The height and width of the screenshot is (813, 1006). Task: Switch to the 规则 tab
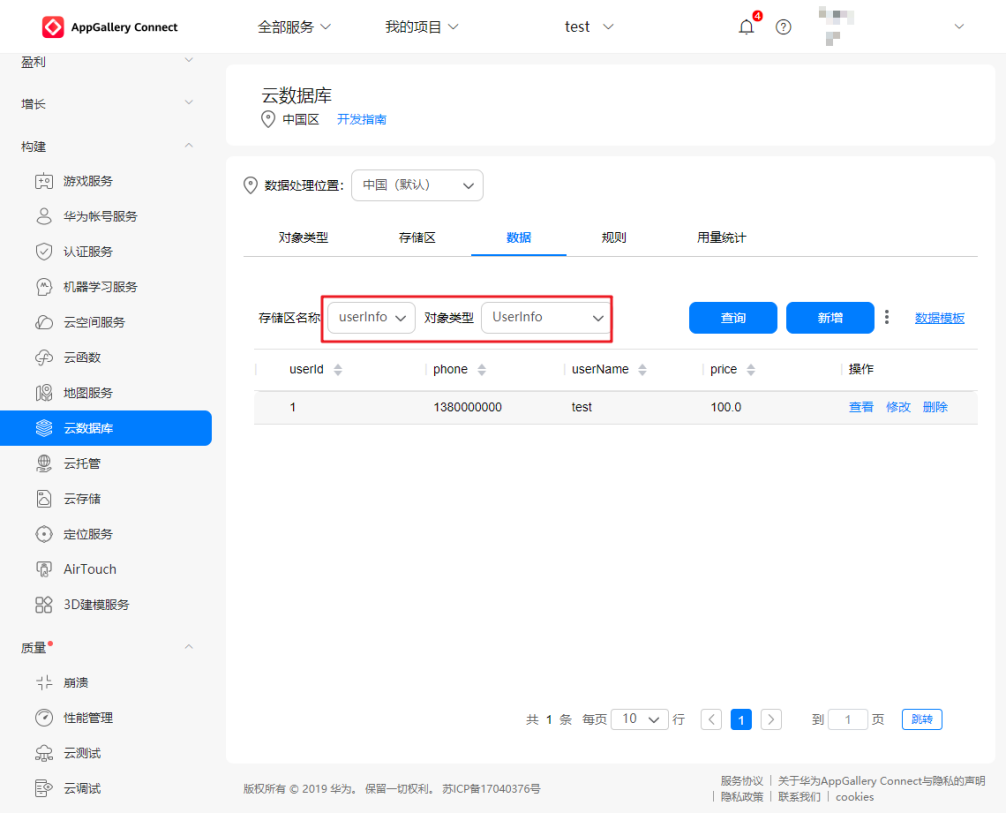tap(613, 237)
